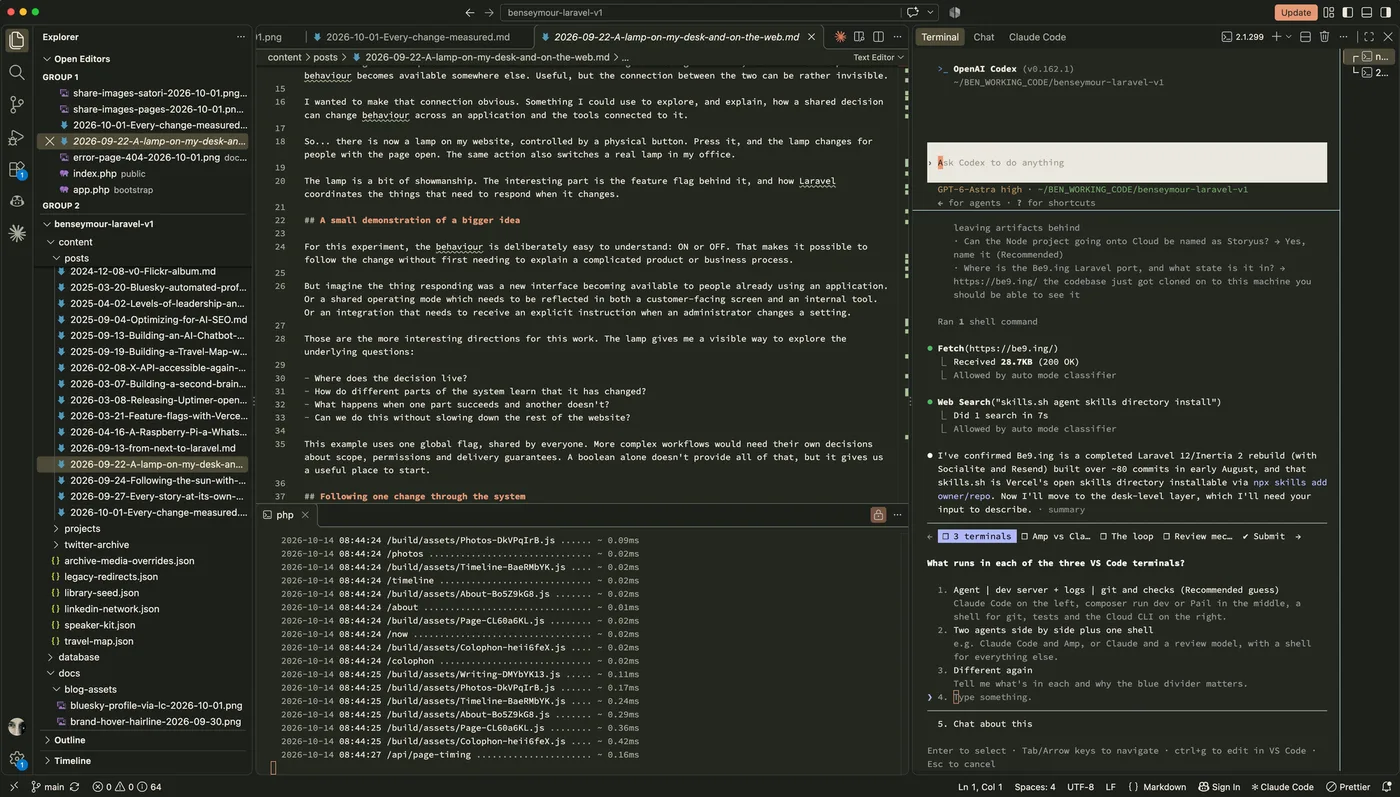Click the benseymour-laravel-v1 command center search box
Viewport: 1400px width, 797px height.
pos(702,12)
